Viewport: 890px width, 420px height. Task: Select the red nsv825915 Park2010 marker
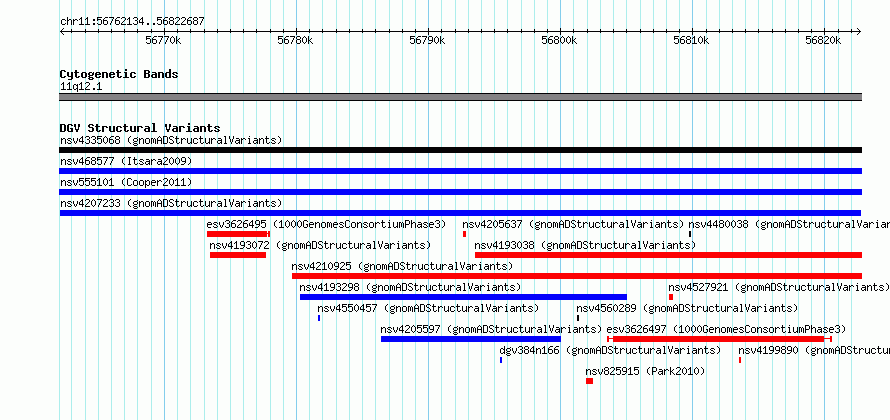click(589, 381)
